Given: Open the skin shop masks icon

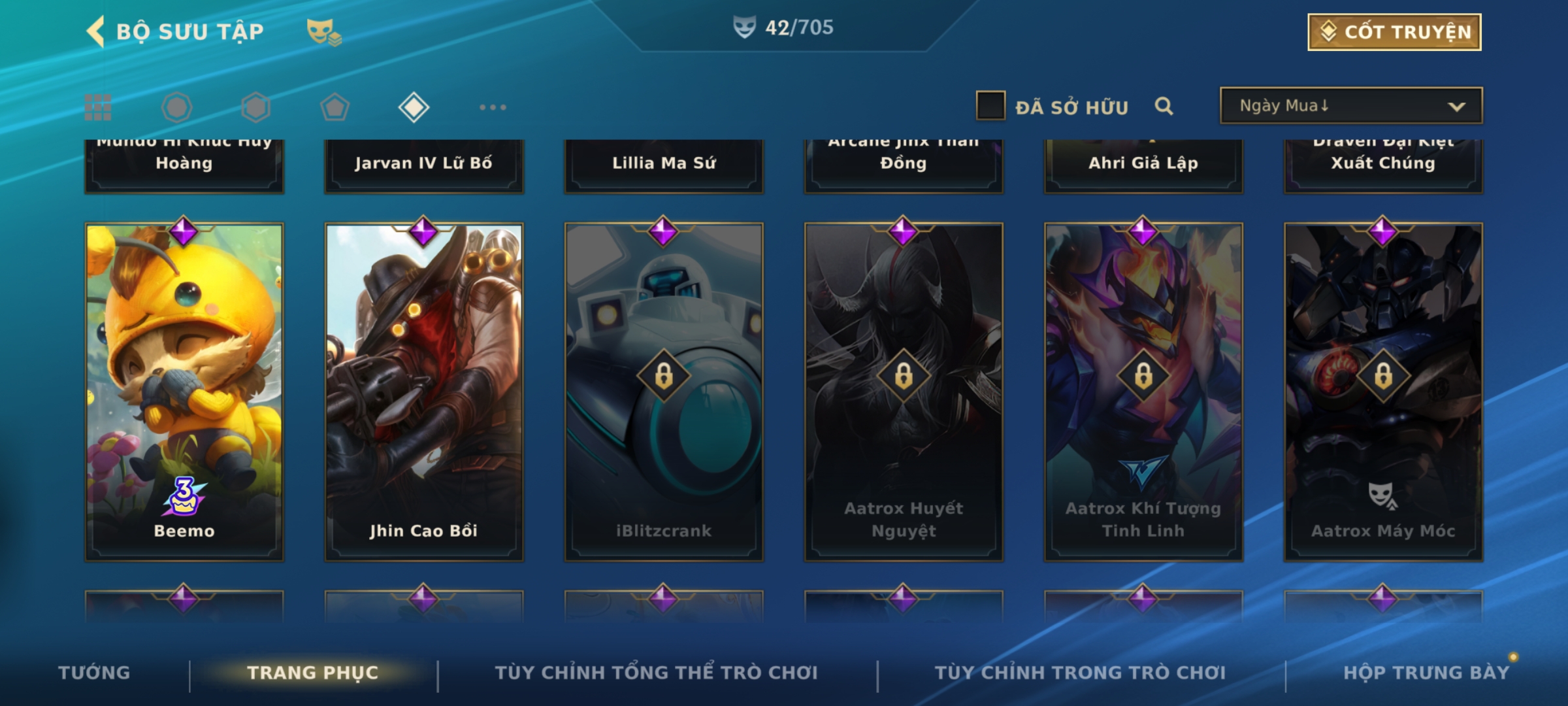Looking at the screenshot, I should (324, 32).
